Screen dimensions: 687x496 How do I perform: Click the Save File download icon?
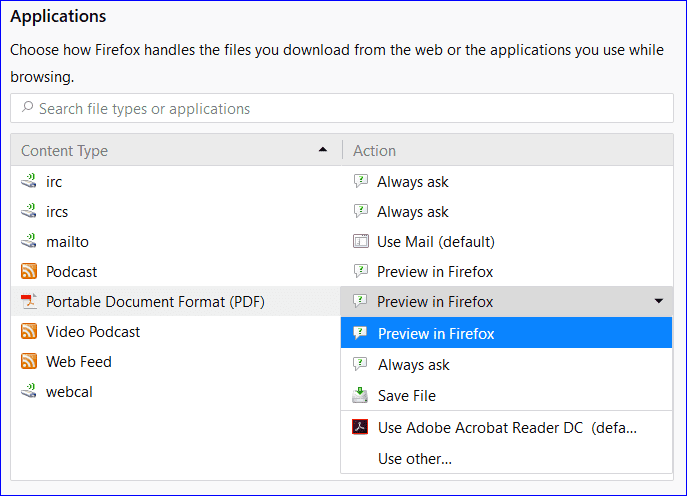[x=361, y=396]
